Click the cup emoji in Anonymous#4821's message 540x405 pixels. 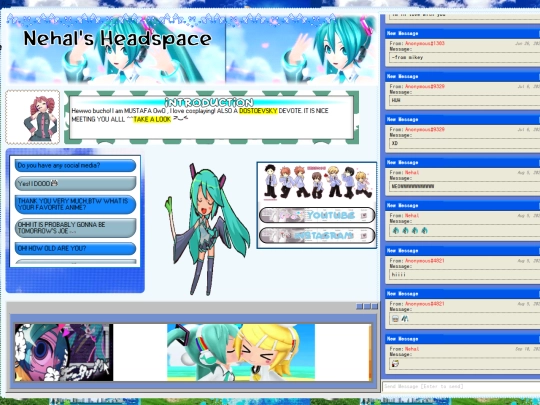point(395,319)
